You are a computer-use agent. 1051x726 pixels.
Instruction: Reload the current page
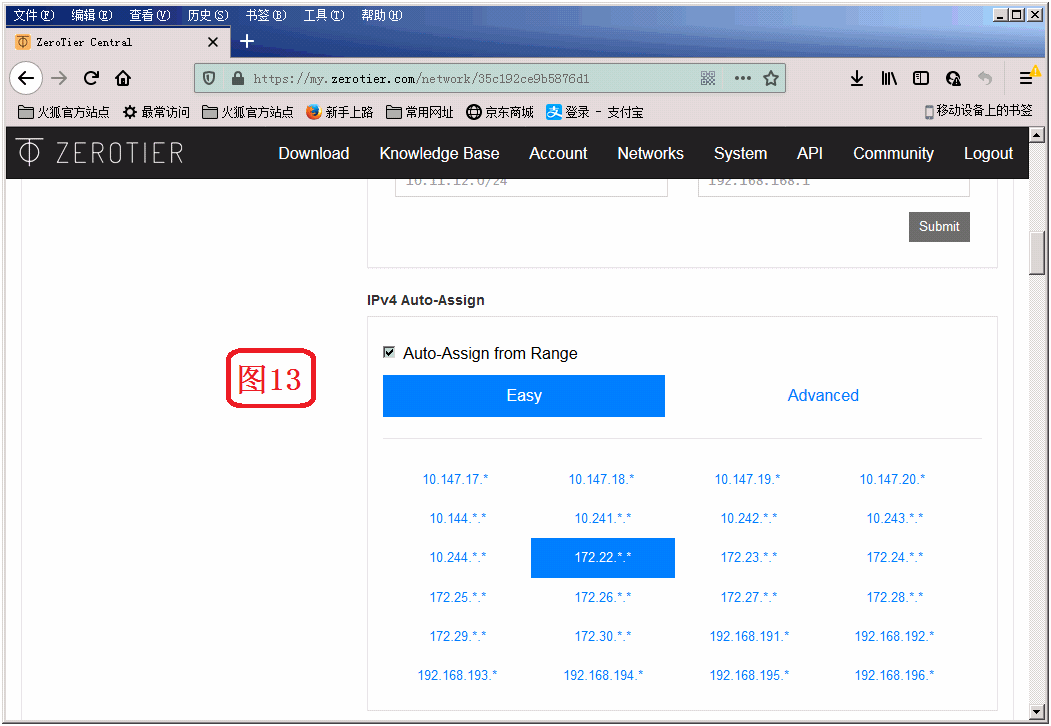tap(91, 78)
